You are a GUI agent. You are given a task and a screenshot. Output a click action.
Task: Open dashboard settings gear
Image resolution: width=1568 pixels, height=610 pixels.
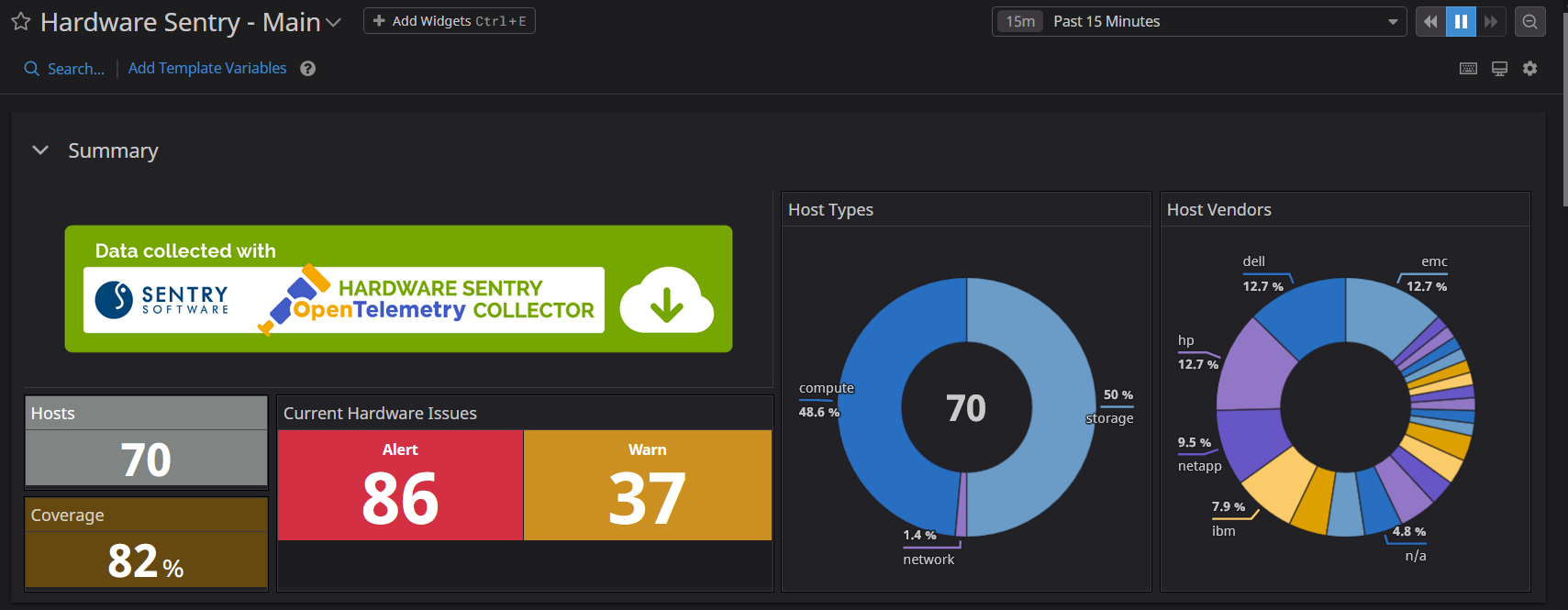pos(1529,68)
